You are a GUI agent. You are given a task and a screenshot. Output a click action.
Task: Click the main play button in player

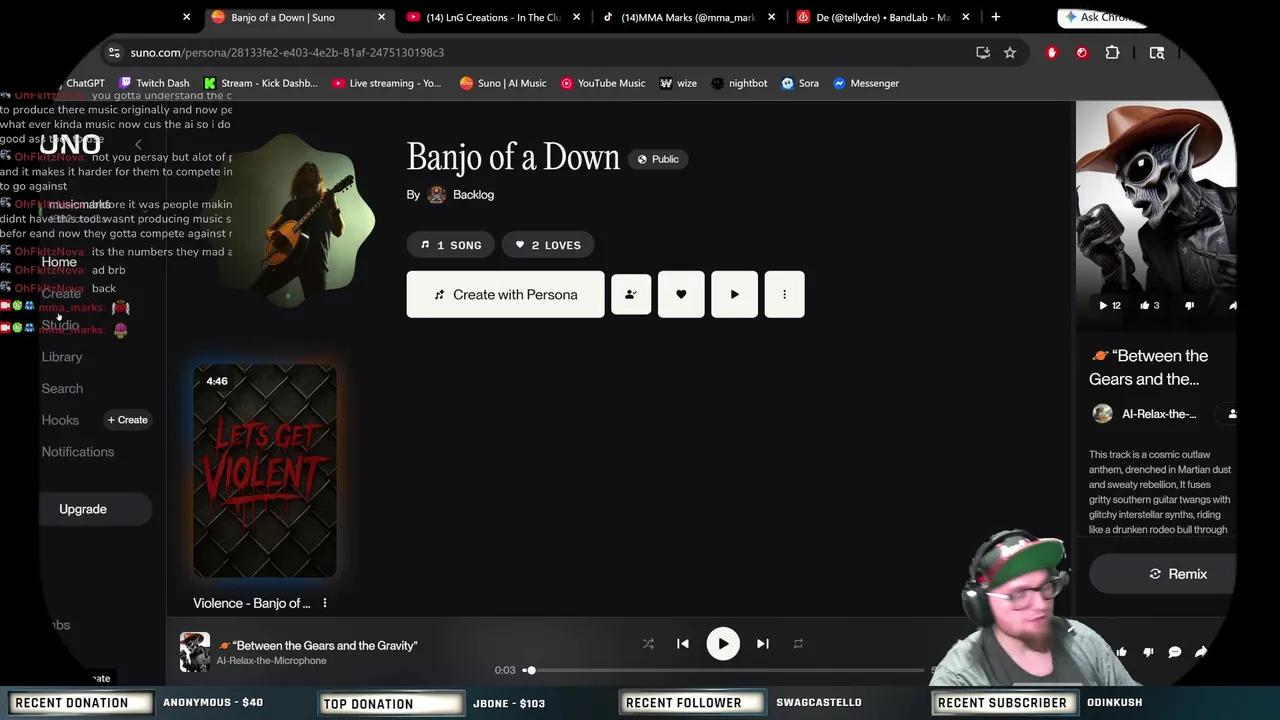tap(723, 644)
